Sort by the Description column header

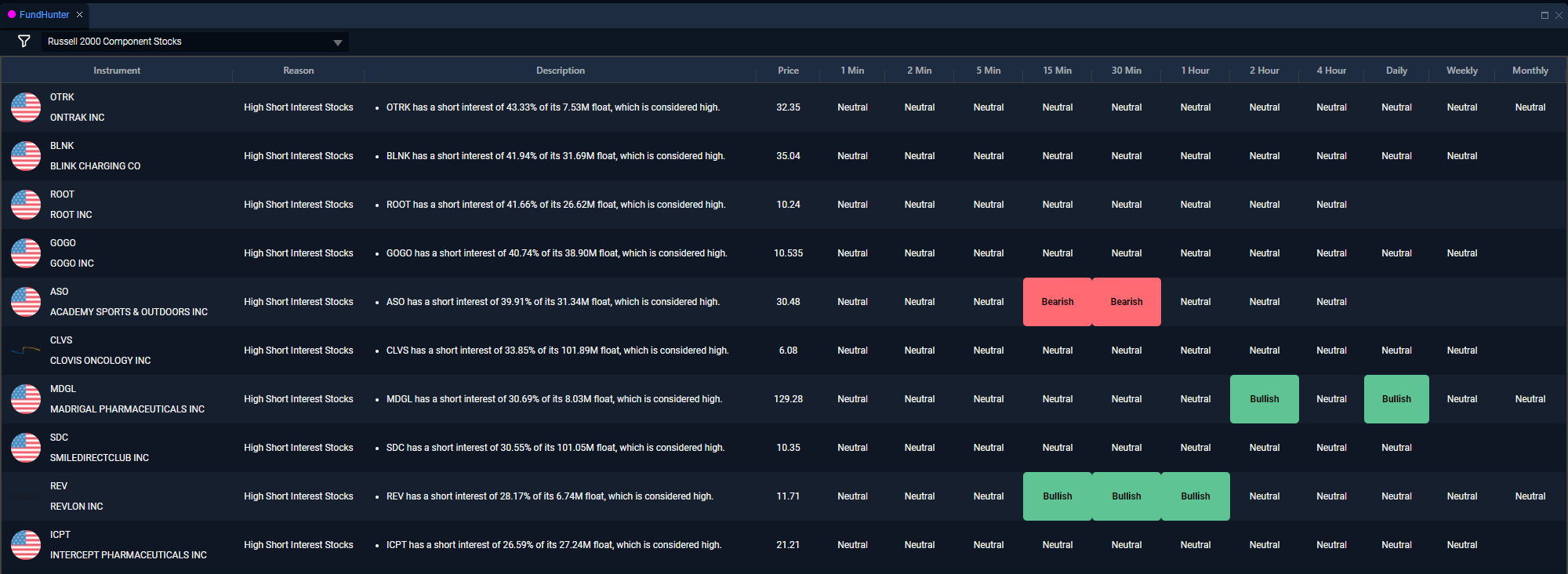[x=561, y=71]
